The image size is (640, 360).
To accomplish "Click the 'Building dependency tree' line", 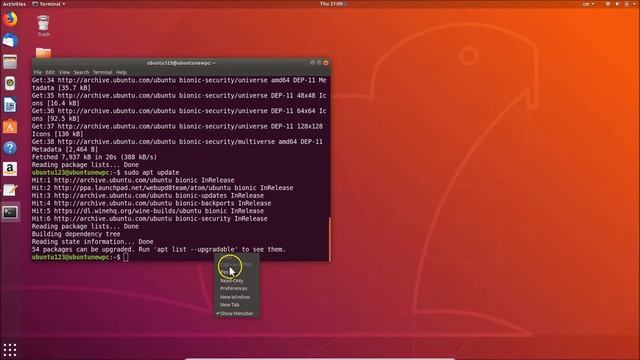I will 76,234.
